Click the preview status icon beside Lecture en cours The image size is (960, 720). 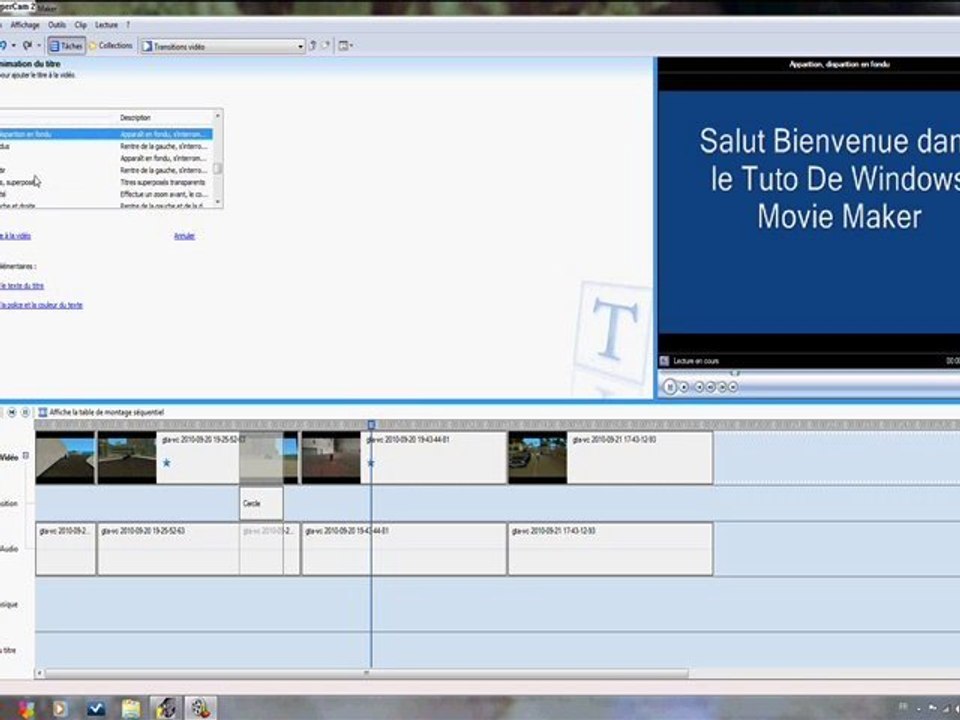point(664,361)
